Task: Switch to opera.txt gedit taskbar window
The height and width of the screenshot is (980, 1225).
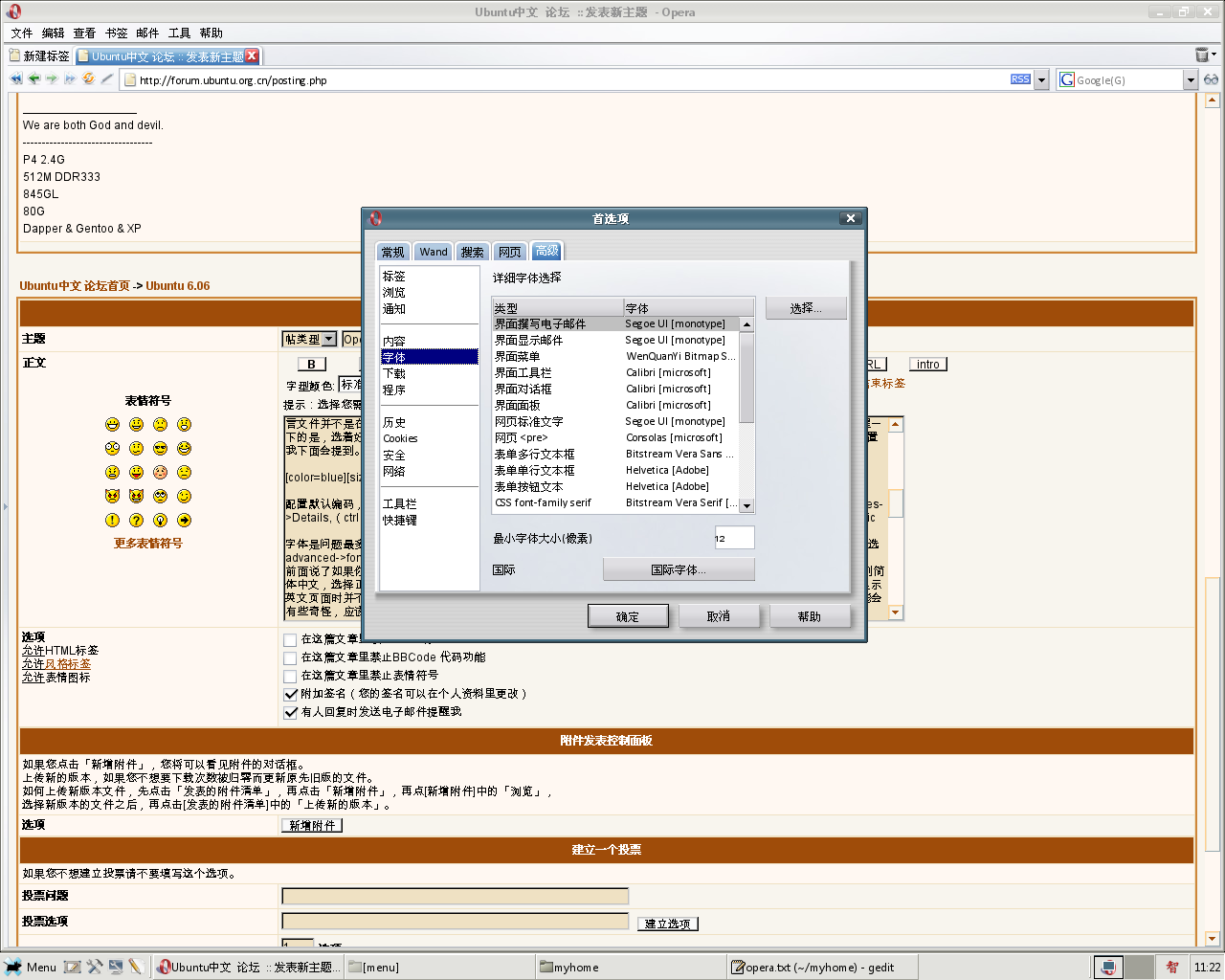Action: point(823,967)
